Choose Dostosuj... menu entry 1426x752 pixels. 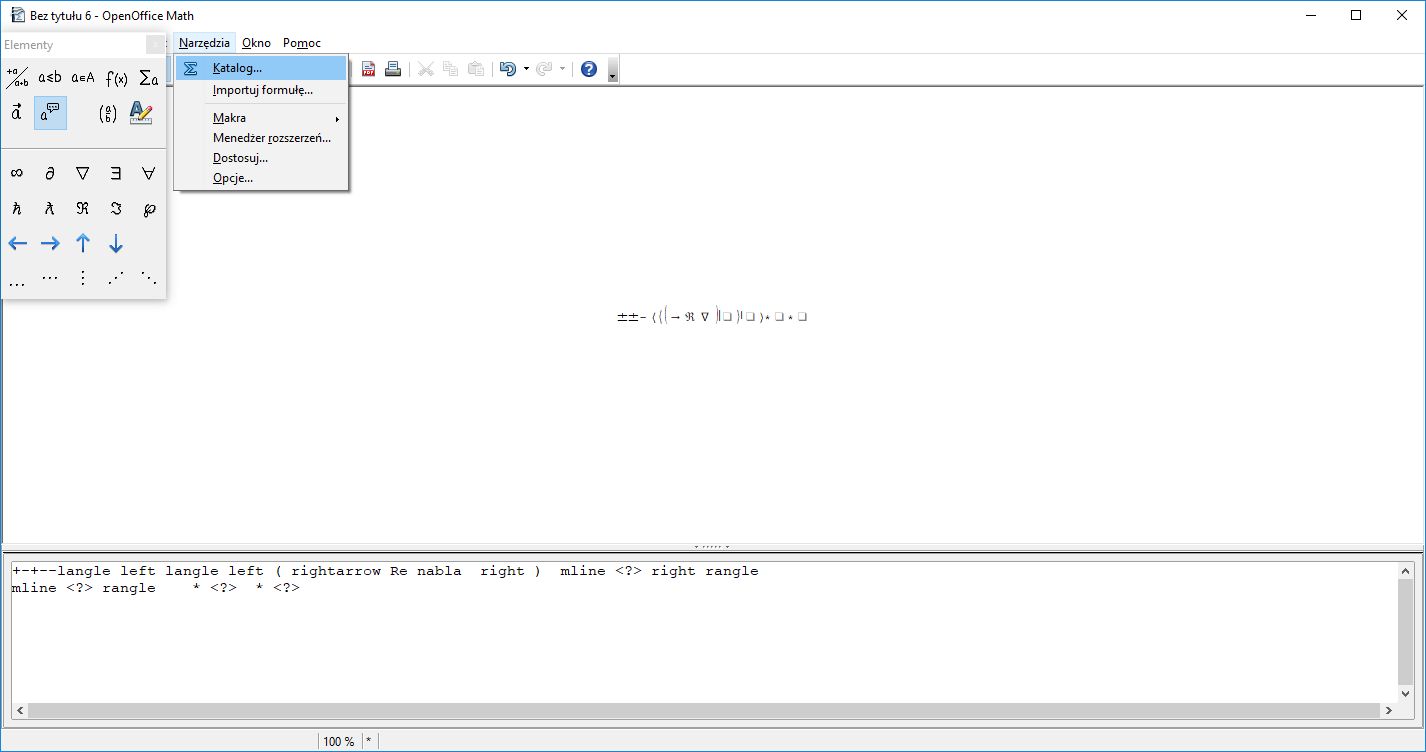click(x=261, y=158)
